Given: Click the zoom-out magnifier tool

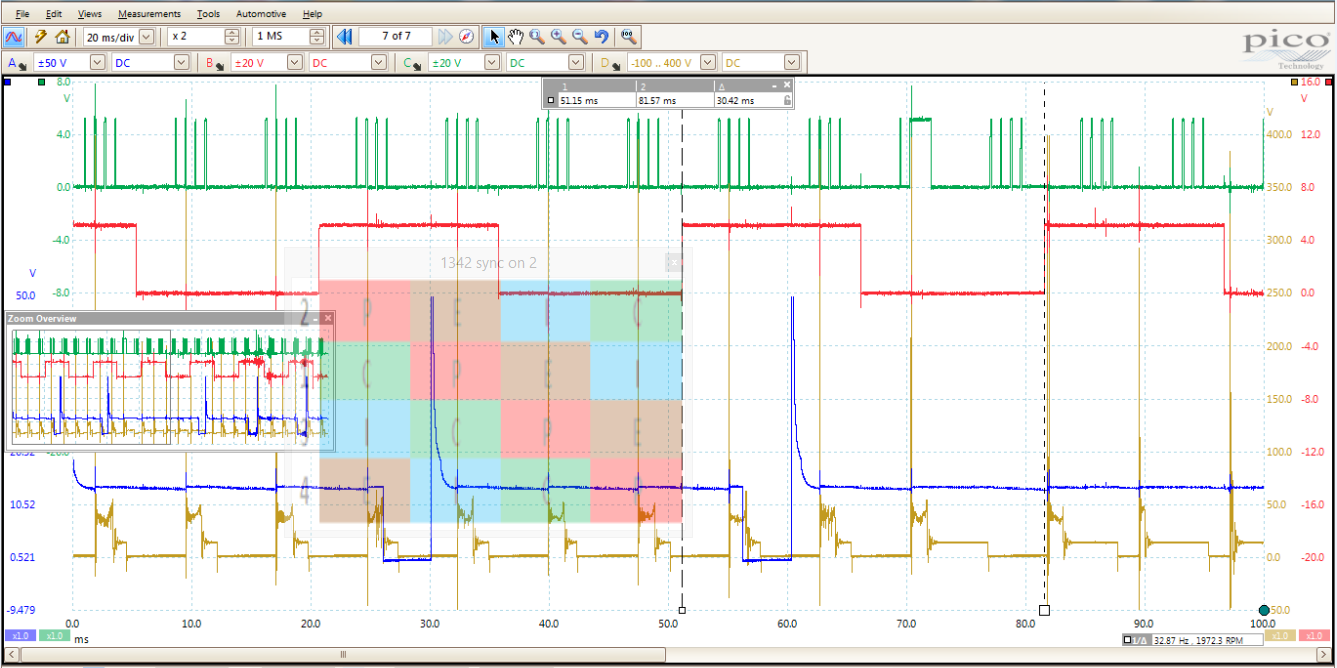Looking at the screenshot, I should click(579, 37).
